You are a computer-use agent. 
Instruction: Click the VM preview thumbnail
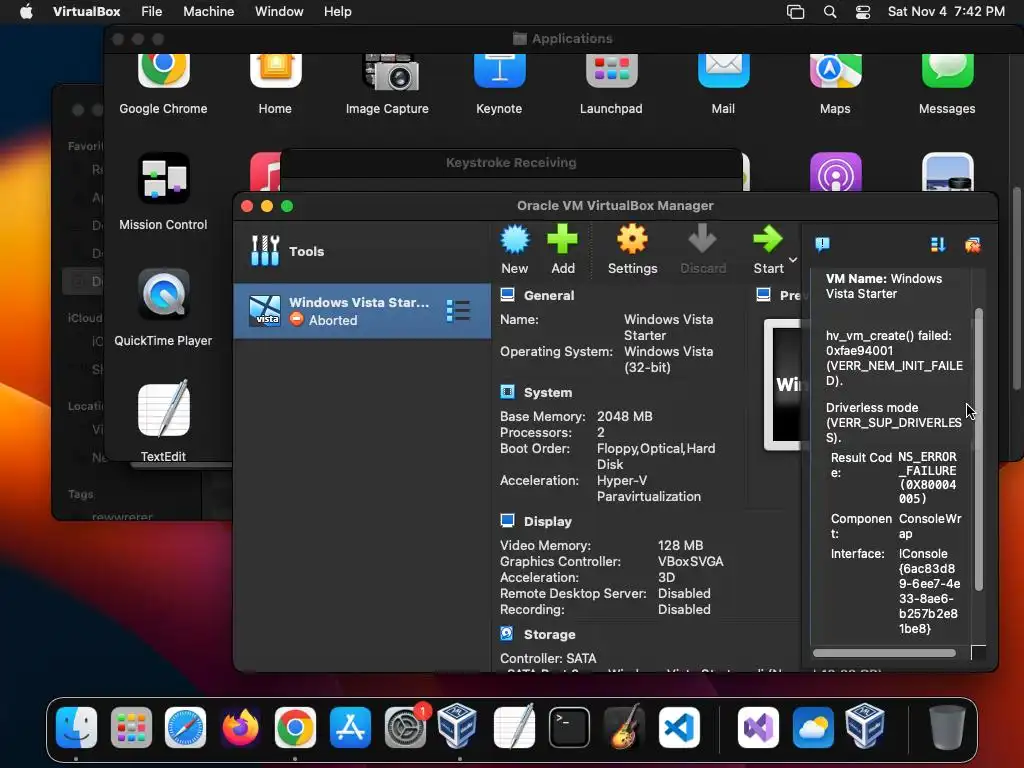(783, 384)
